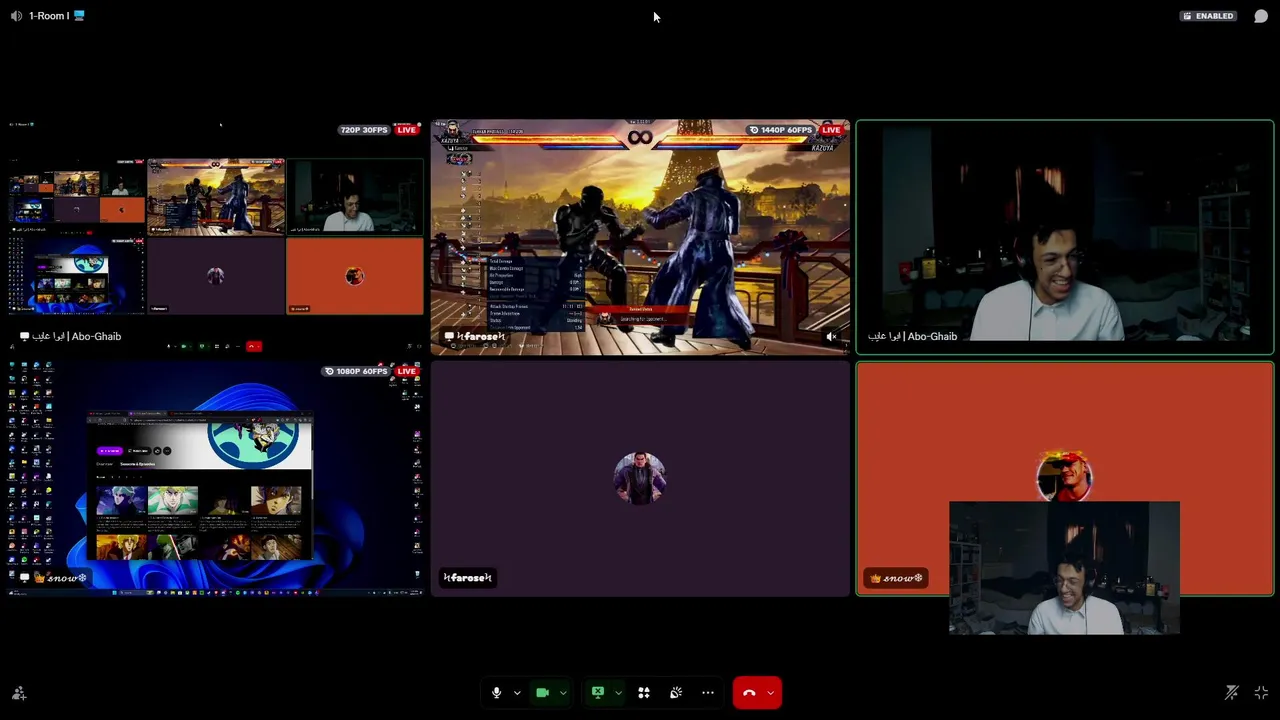Click the 720P 30FPS quality badge
The width and height of the screenshot is (1280, 720).
pos(364,130)
